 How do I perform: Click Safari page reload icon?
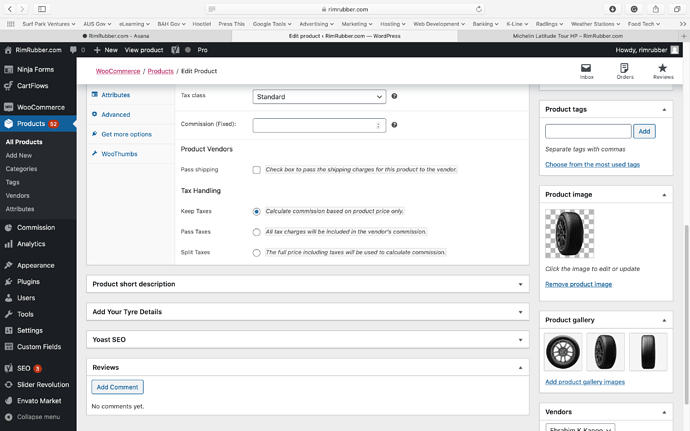(479, 9)
